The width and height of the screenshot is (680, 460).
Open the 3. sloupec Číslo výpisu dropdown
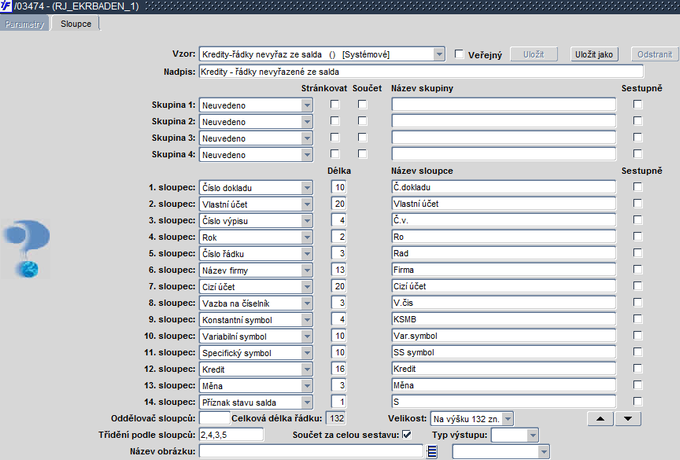click(x=307, y=220)
